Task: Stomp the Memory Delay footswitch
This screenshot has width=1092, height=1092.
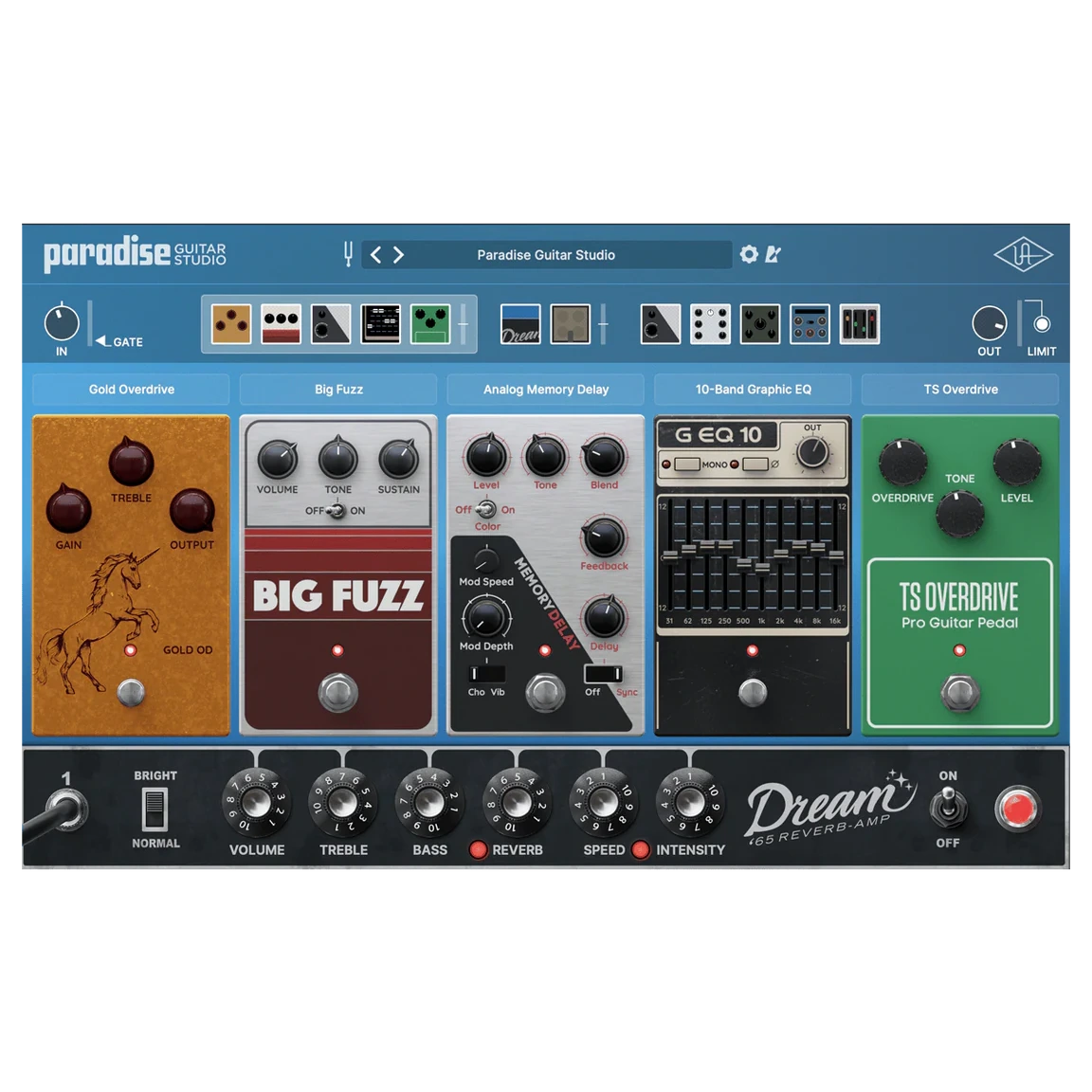Action: tap(545, 693)
